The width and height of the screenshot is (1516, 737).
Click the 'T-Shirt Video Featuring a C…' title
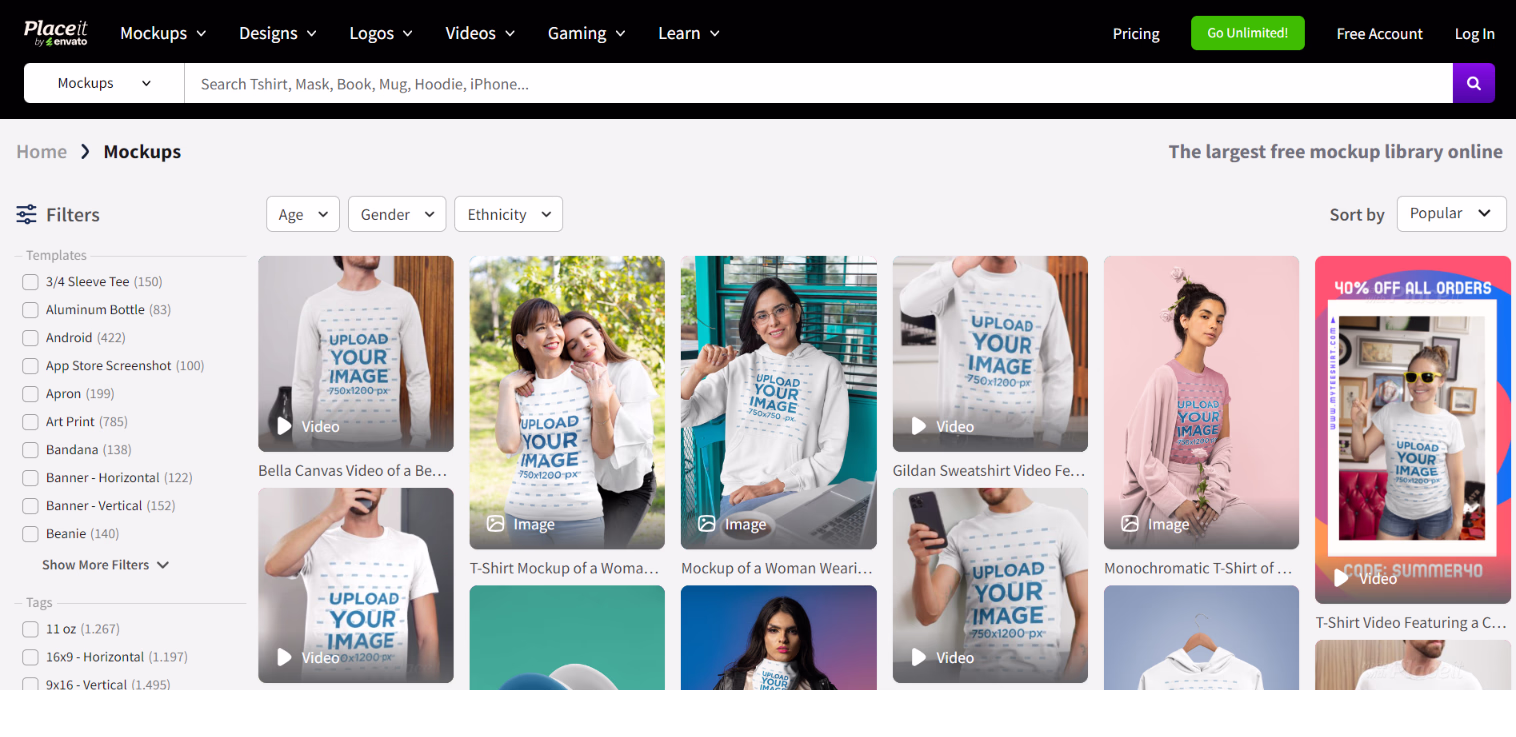(1411, 623)
